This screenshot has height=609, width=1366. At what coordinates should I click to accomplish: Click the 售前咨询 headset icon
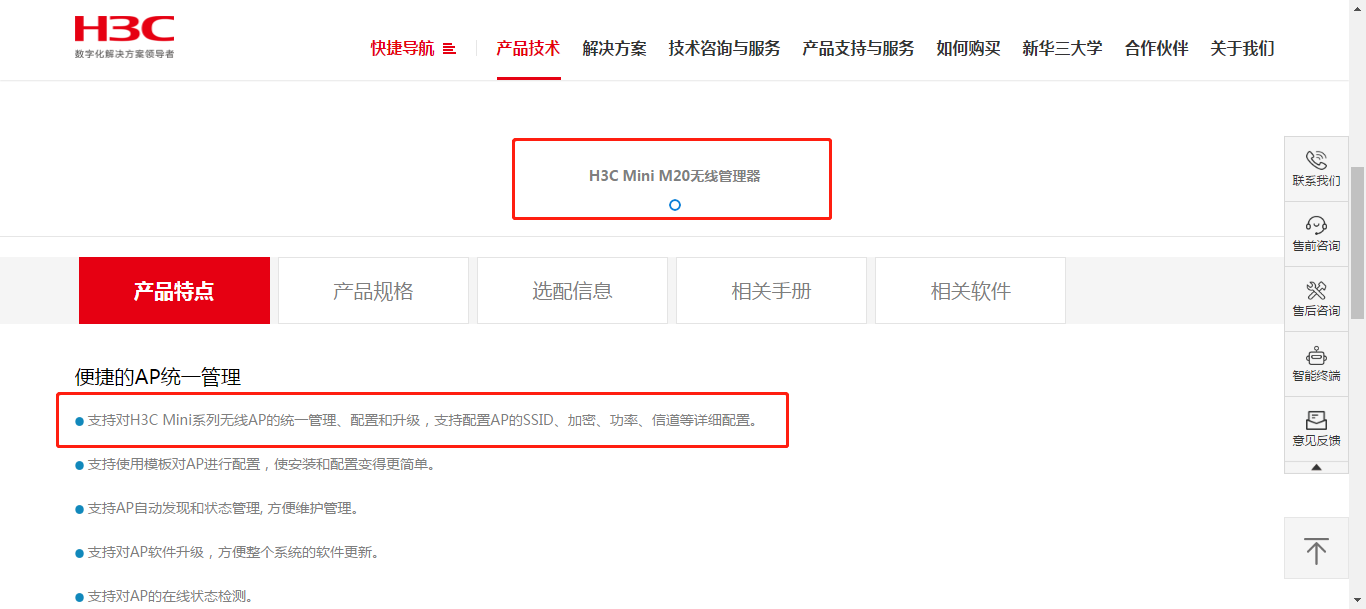(x=1316, y=225)
